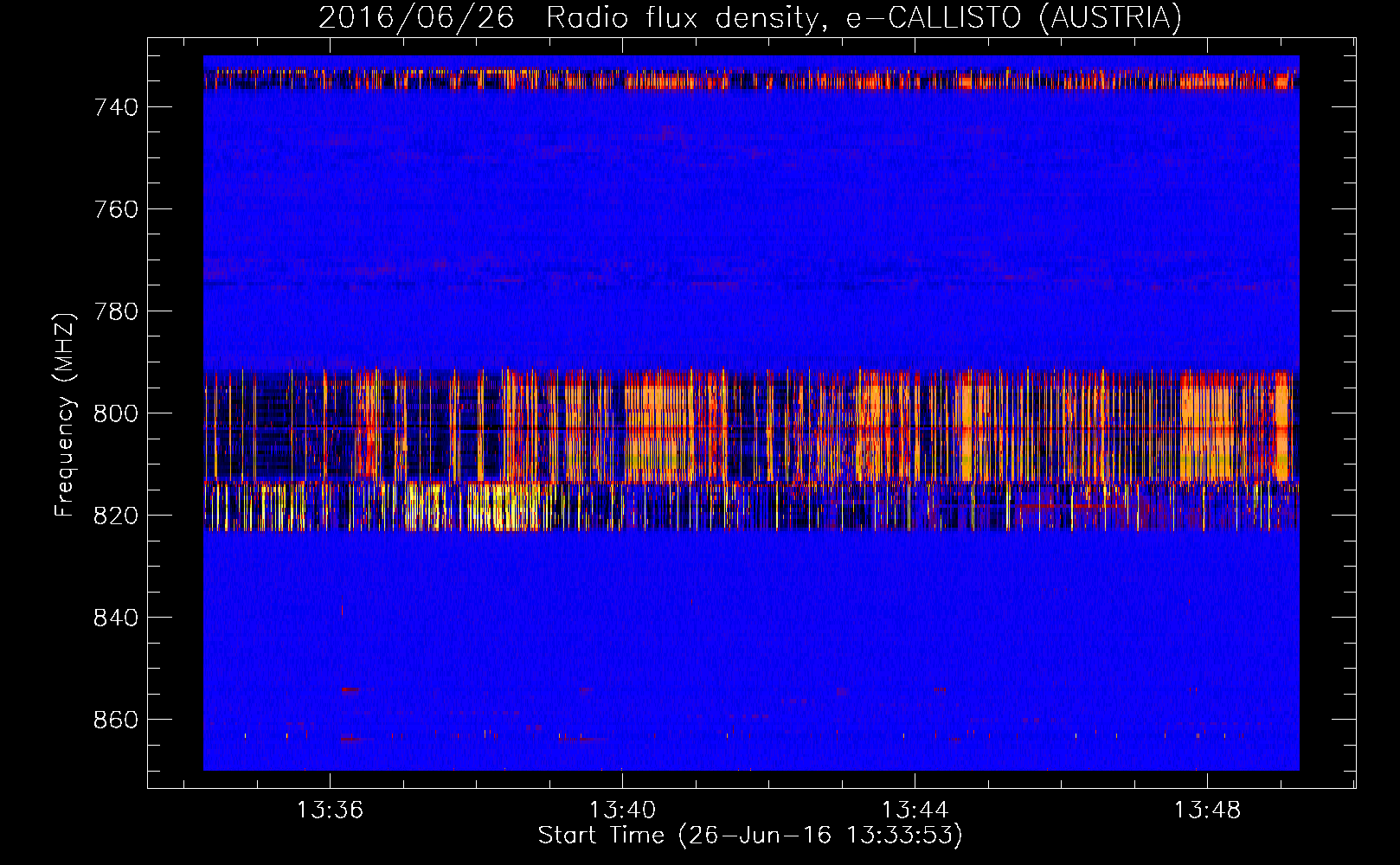Screen dimensions: 1400x865
Task: Click the 760 frequency tick label
Action: point(116,209)
